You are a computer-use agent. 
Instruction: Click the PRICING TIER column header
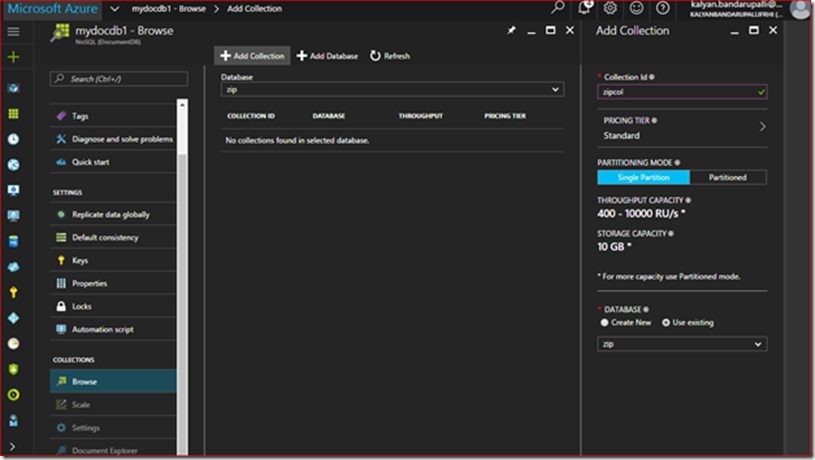coord(505,116)
